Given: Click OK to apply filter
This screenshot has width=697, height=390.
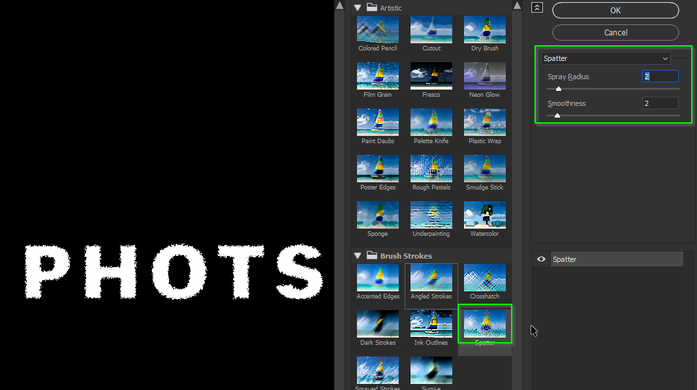Looking at the screenshot, I should click(x=616, y=10).
